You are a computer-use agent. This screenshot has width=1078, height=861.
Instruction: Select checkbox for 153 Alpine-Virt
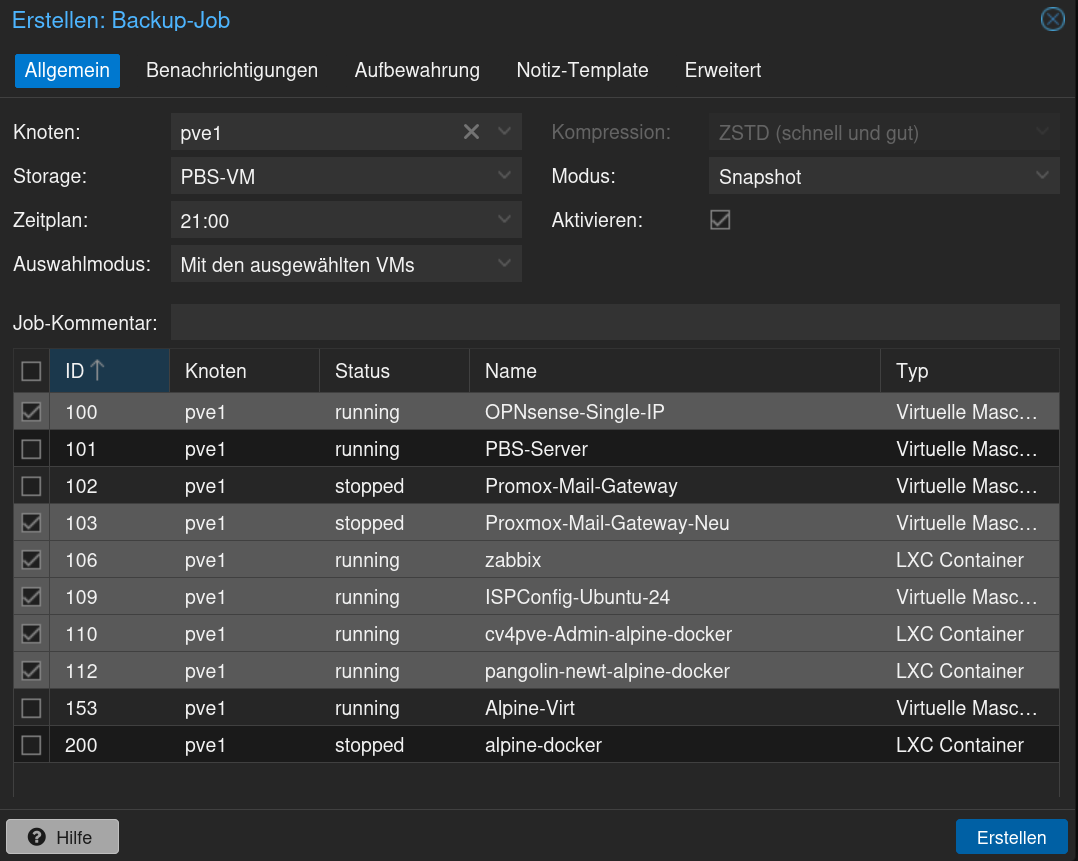(x=31, y=708)
